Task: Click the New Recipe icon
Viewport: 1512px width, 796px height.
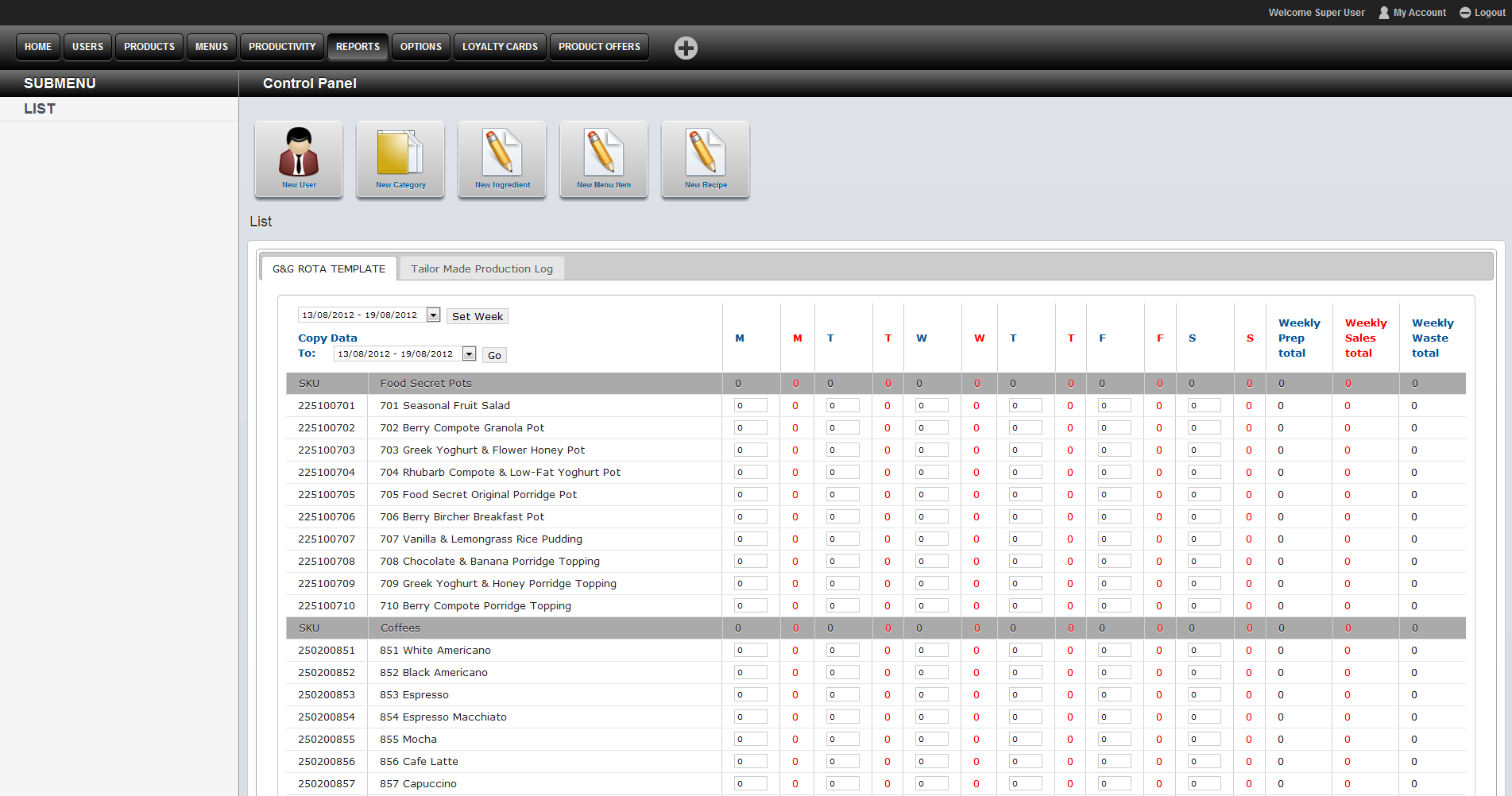Action: [706, 159]
